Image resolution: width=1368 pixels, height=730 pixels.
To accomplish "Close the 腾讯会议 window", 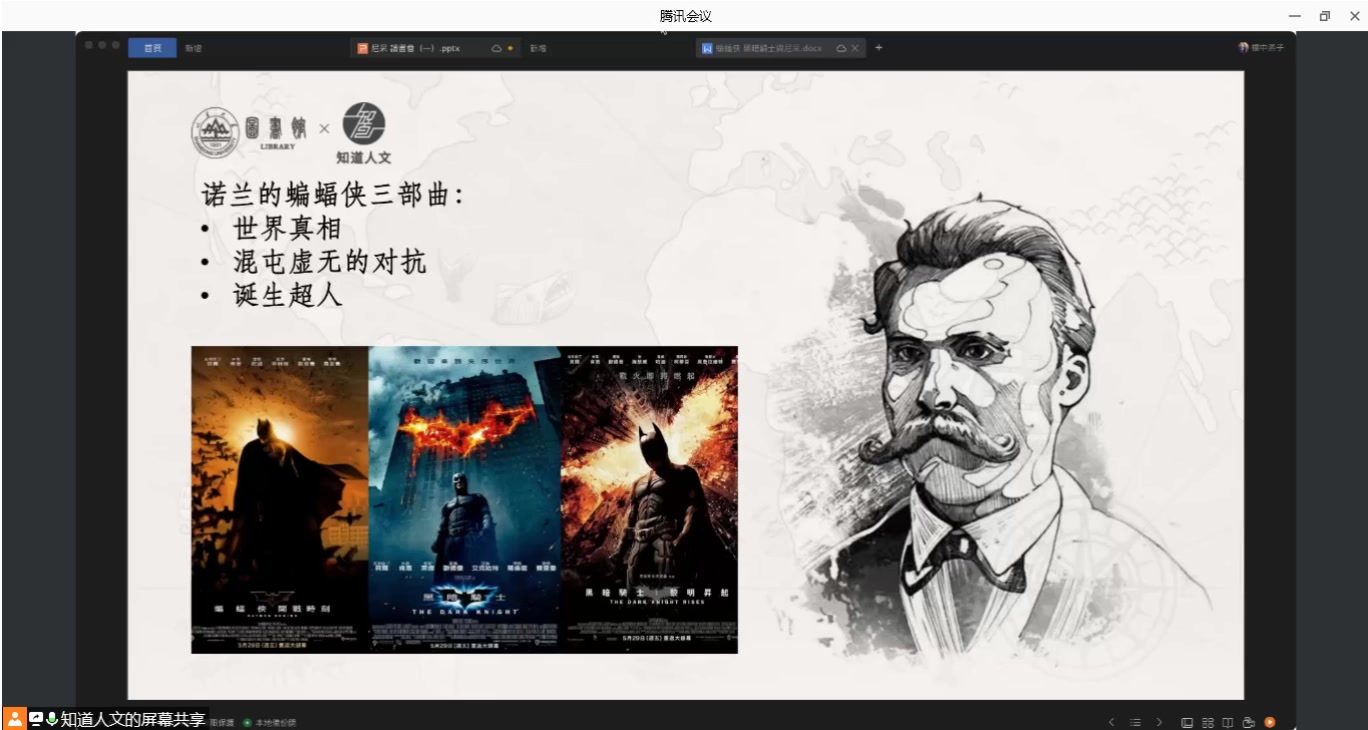I will point(1355,16).
